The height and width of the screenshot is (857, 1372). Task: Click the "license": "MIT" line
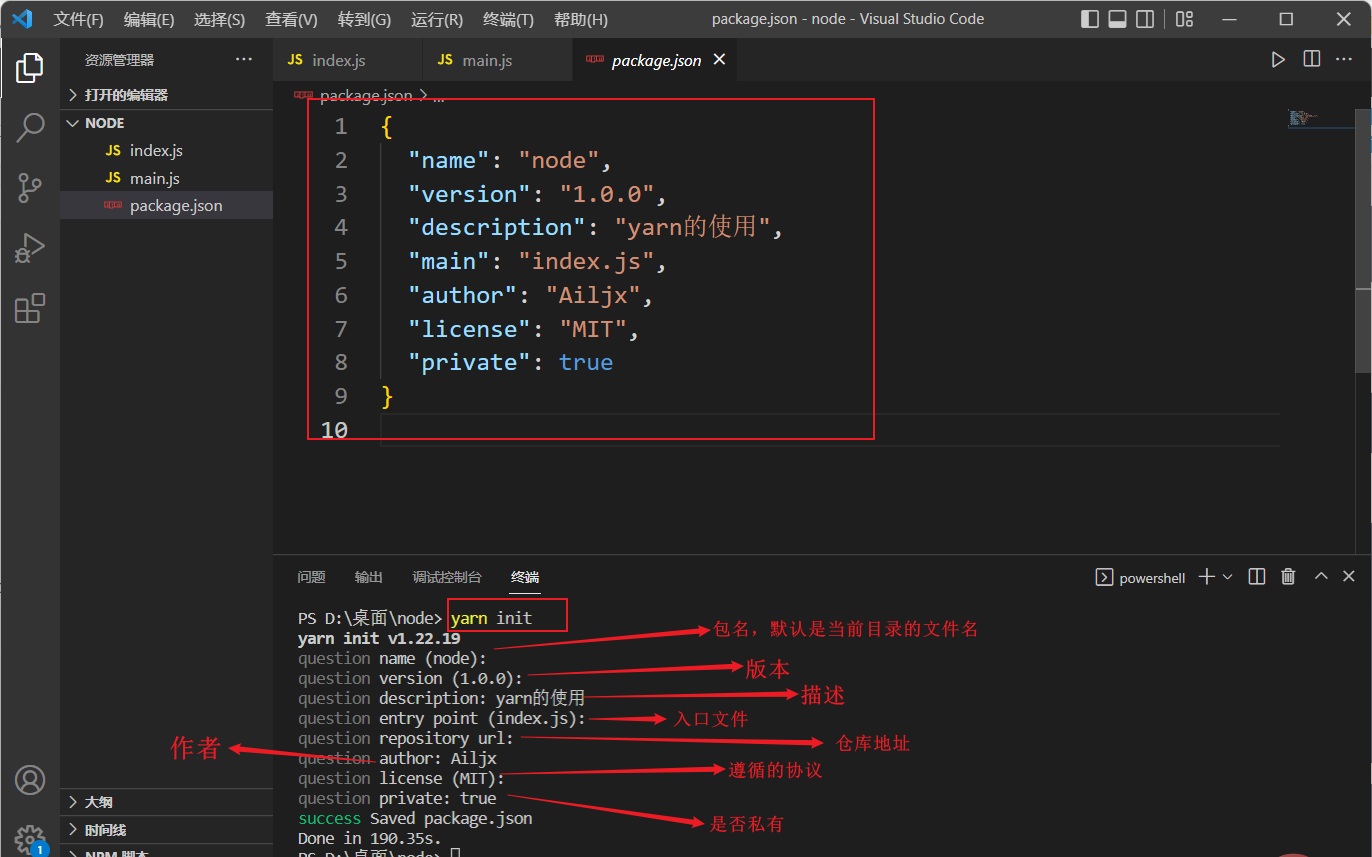pyautogui.click(x=523, y=329)
